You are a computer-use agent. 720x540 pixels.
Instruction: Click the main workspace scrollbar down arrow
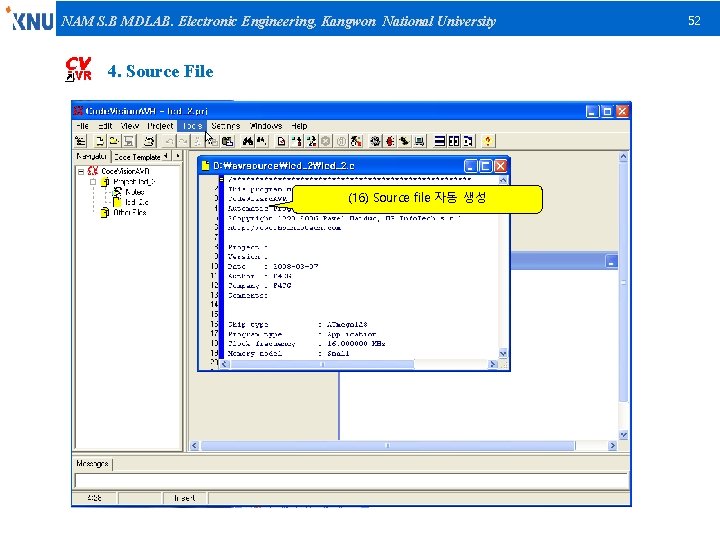click(623, 434)
